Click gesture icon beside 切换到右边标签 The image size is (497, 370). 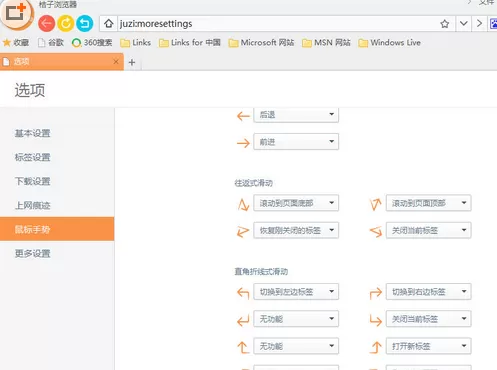point(376,293)
